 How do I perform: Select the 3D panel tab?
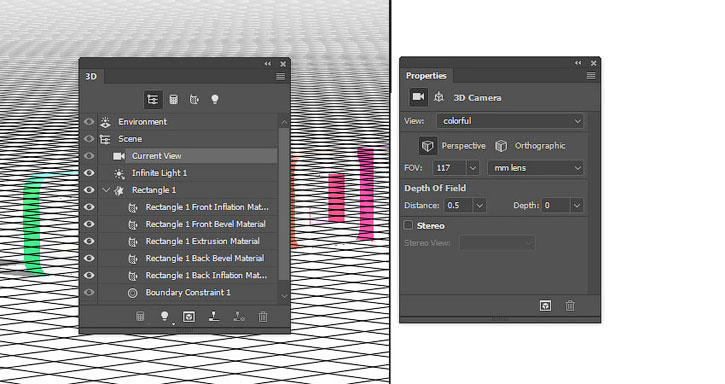coord(91,76)
